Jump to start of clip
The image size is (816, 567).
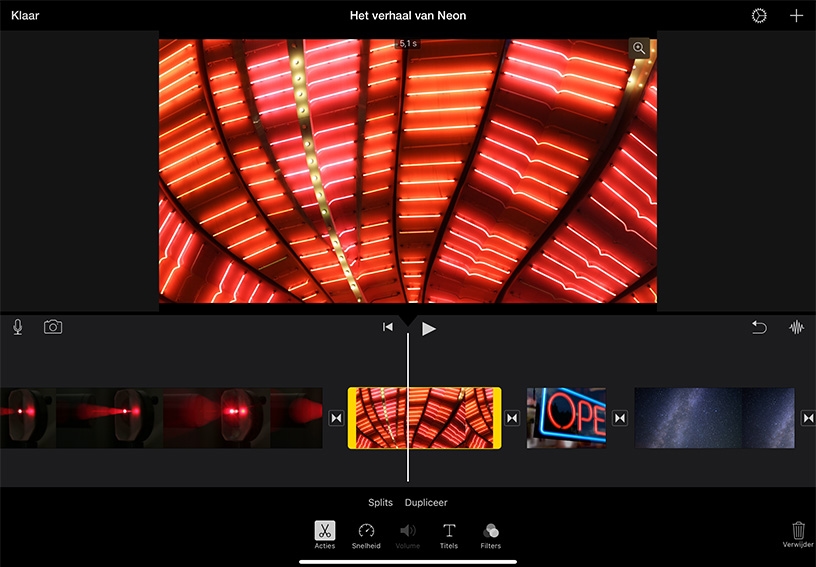point(388,327)
